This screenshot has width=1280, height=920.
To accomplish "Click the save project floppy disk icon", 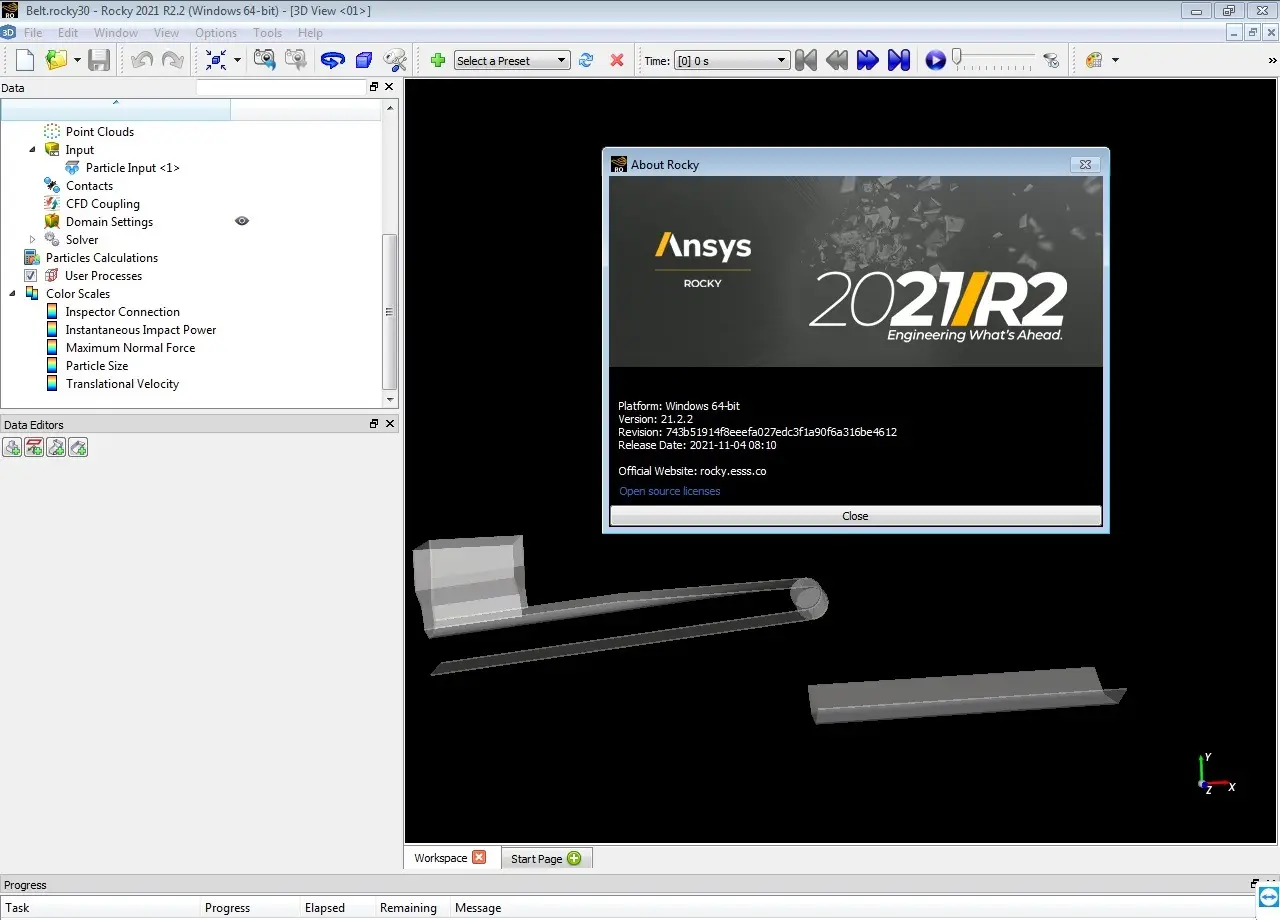I will tap(99, 60).
